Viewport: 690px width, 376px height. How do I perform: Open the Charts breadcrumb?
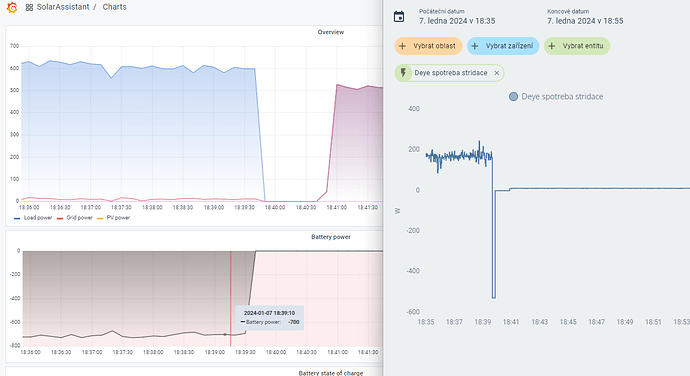pos(114,7)
